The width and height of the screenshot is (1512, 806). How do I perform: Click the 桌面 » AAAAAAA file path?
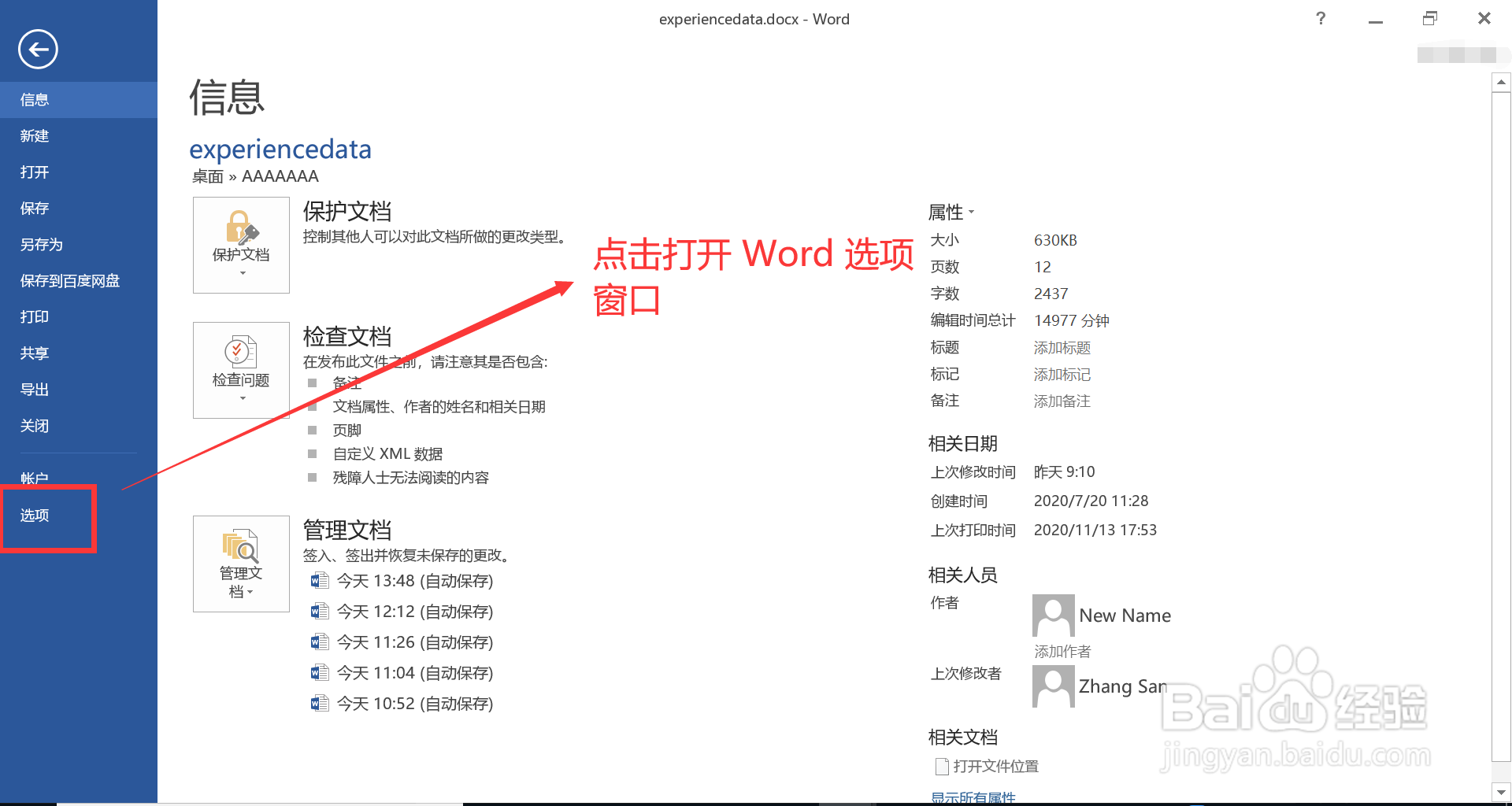click(x=256, y=176)
